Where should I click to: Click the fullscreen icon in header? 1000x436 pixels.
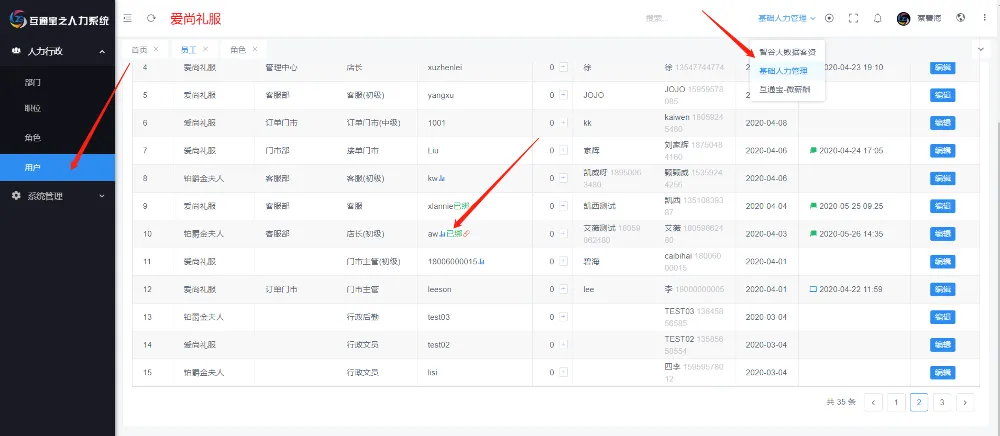[x=853, y=18]
